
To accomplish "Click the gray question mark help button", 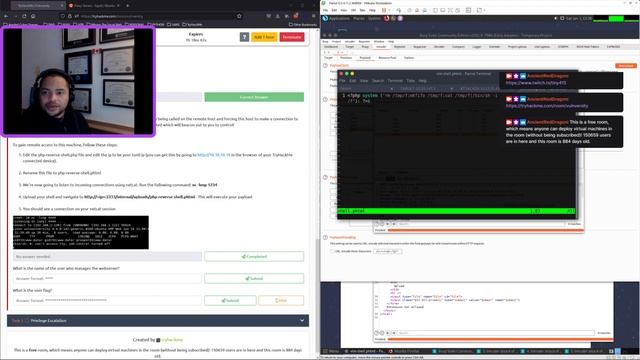I will (x=244, y=37).
